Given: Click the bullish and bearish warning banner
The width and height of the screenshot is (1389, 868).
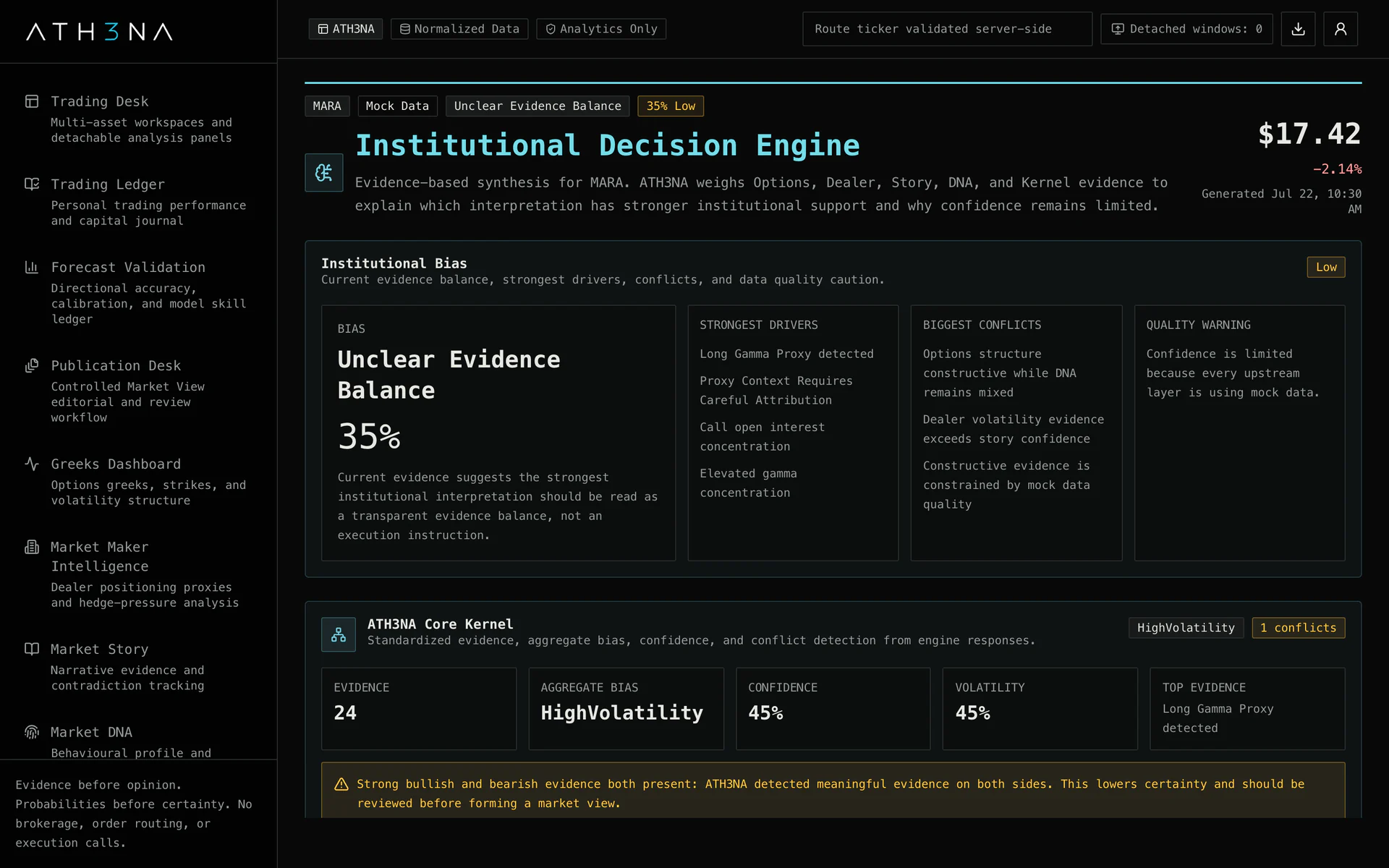Looking at the screenshot, I should coord(833,791).
